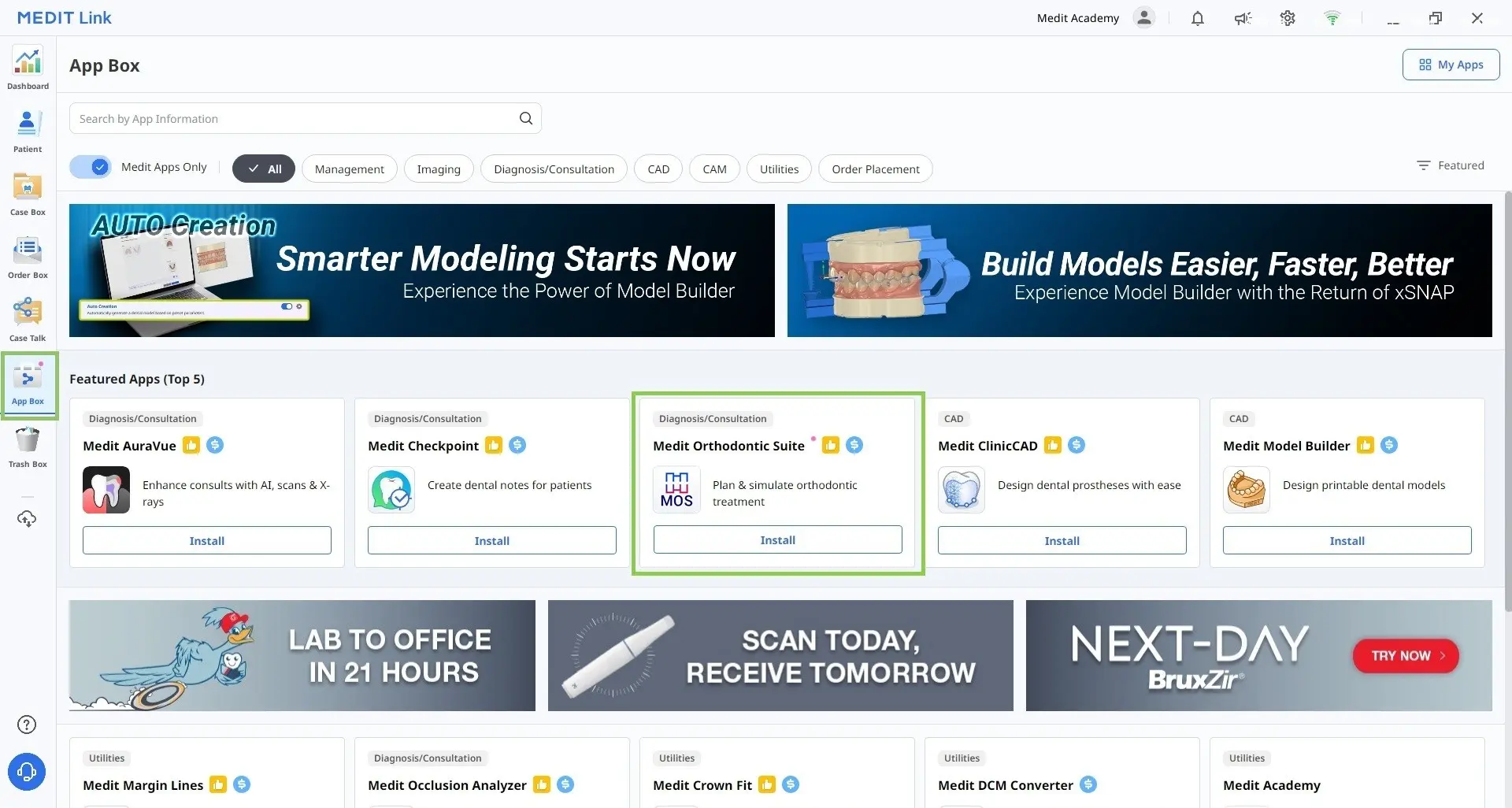Open the Featured sort dropdown
Viewport: 1512px width, 808px height.
[1451, 165]
